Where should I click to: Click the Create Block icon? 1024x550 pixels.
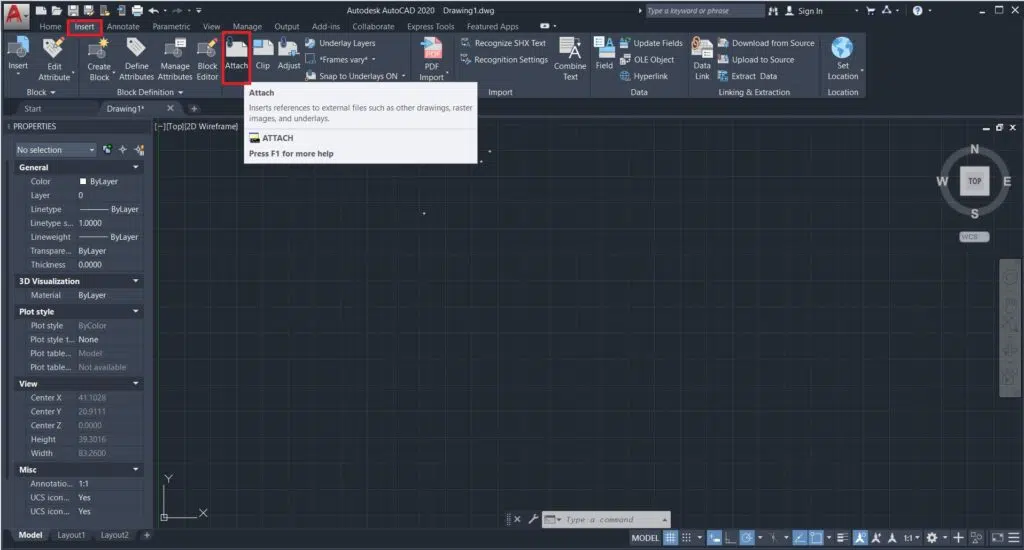[x=99, y=58]
